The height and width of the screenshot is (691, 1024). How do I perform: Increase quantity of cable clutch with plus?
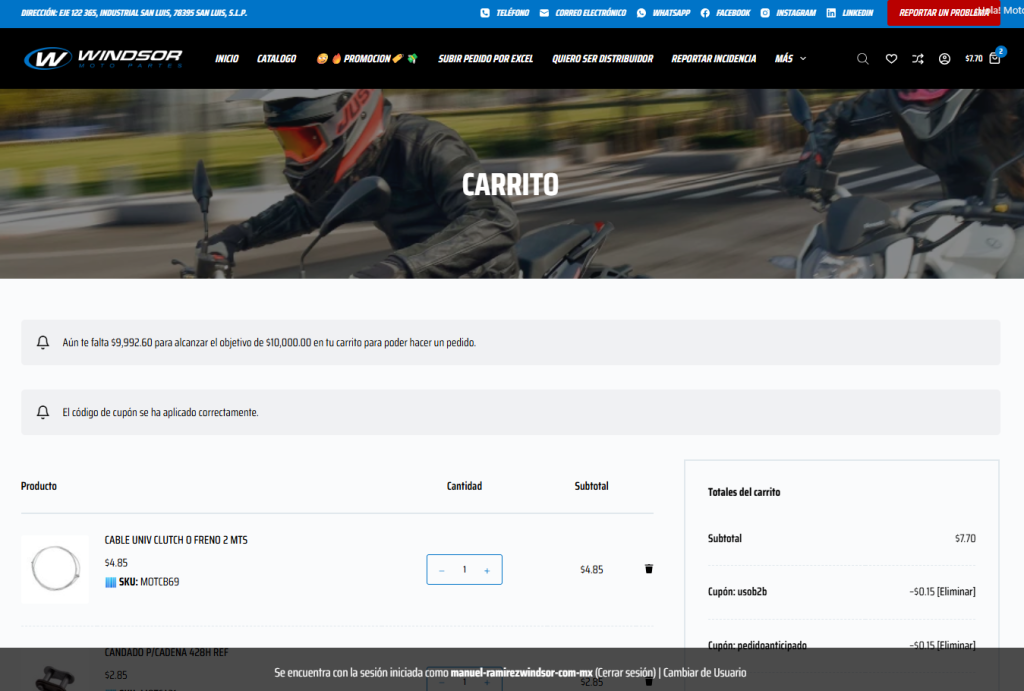click(x=487, y=570)
